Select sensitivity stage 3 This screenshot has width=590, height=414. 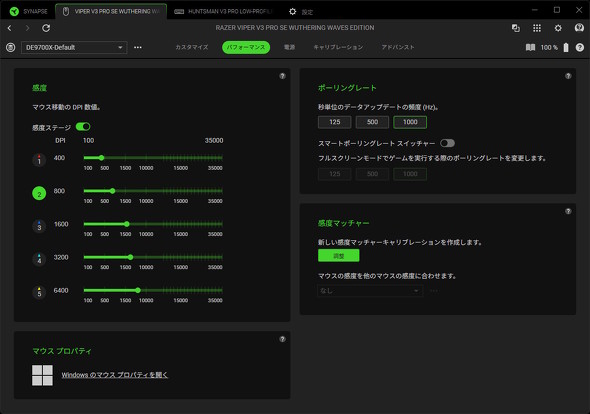(39, 227)
